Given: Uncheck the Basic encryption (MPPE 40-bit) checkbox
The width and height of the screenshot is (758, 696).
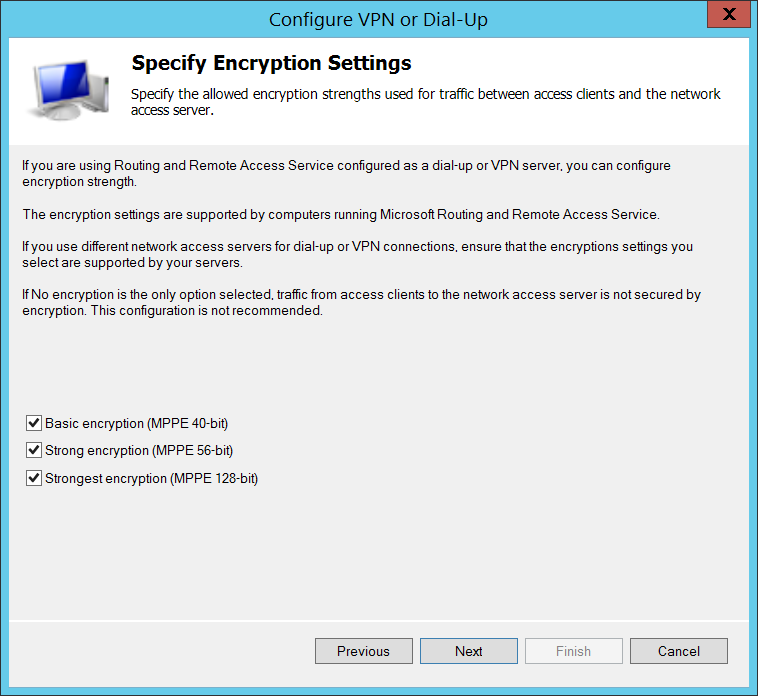Looking at the screenshot, I should coord(34,423).
